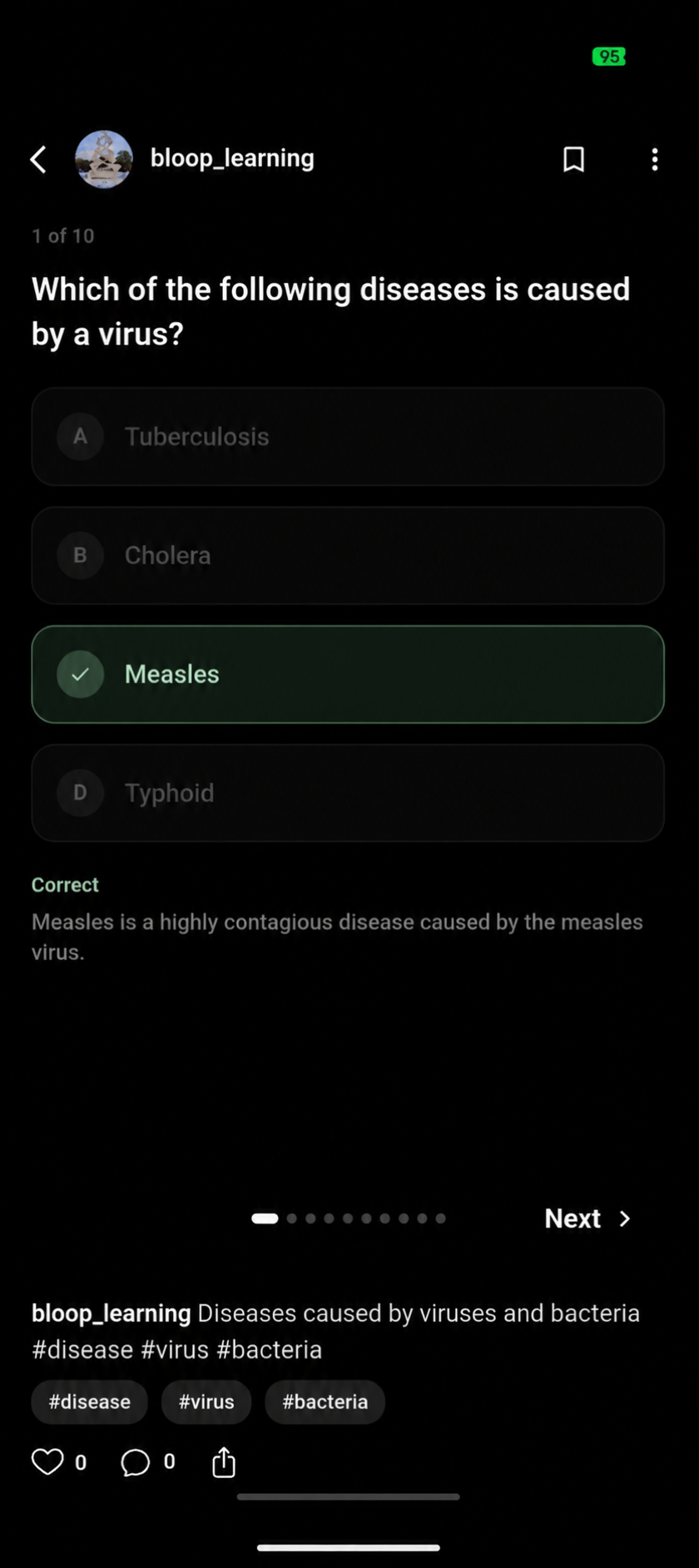The width and height of the screenshot is (699, 1568).
Task: Select answer option B Cholera
Action: click(348, 556)
